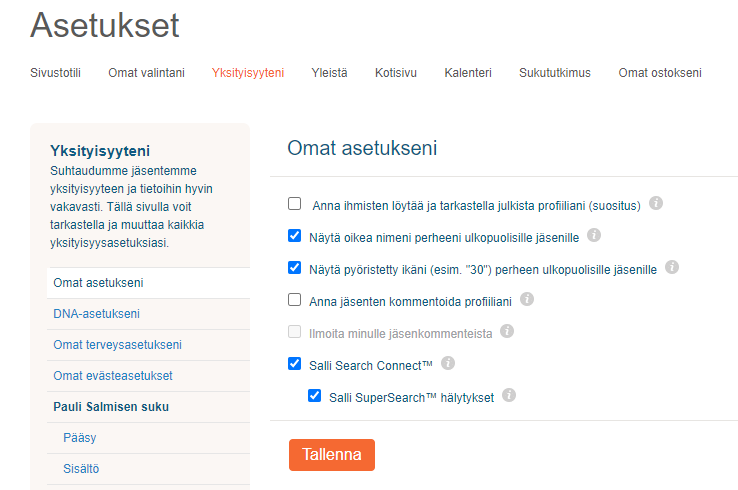Open info icon for SuperSearch hälytykset
This screenshot has width=738, height=490.
(x=509, y=395)
